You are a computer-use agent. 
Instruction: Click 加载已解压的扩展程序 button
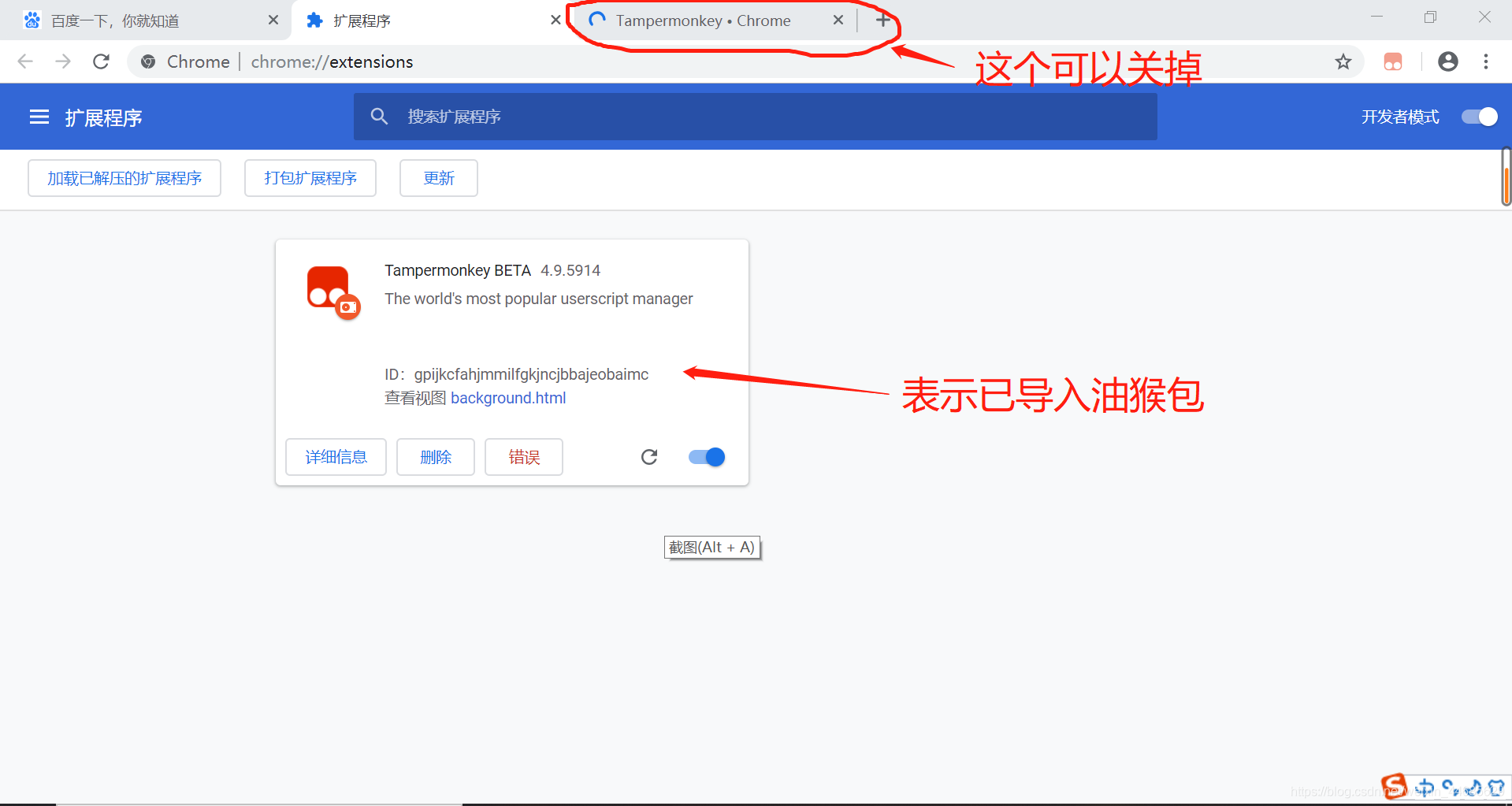124,178
